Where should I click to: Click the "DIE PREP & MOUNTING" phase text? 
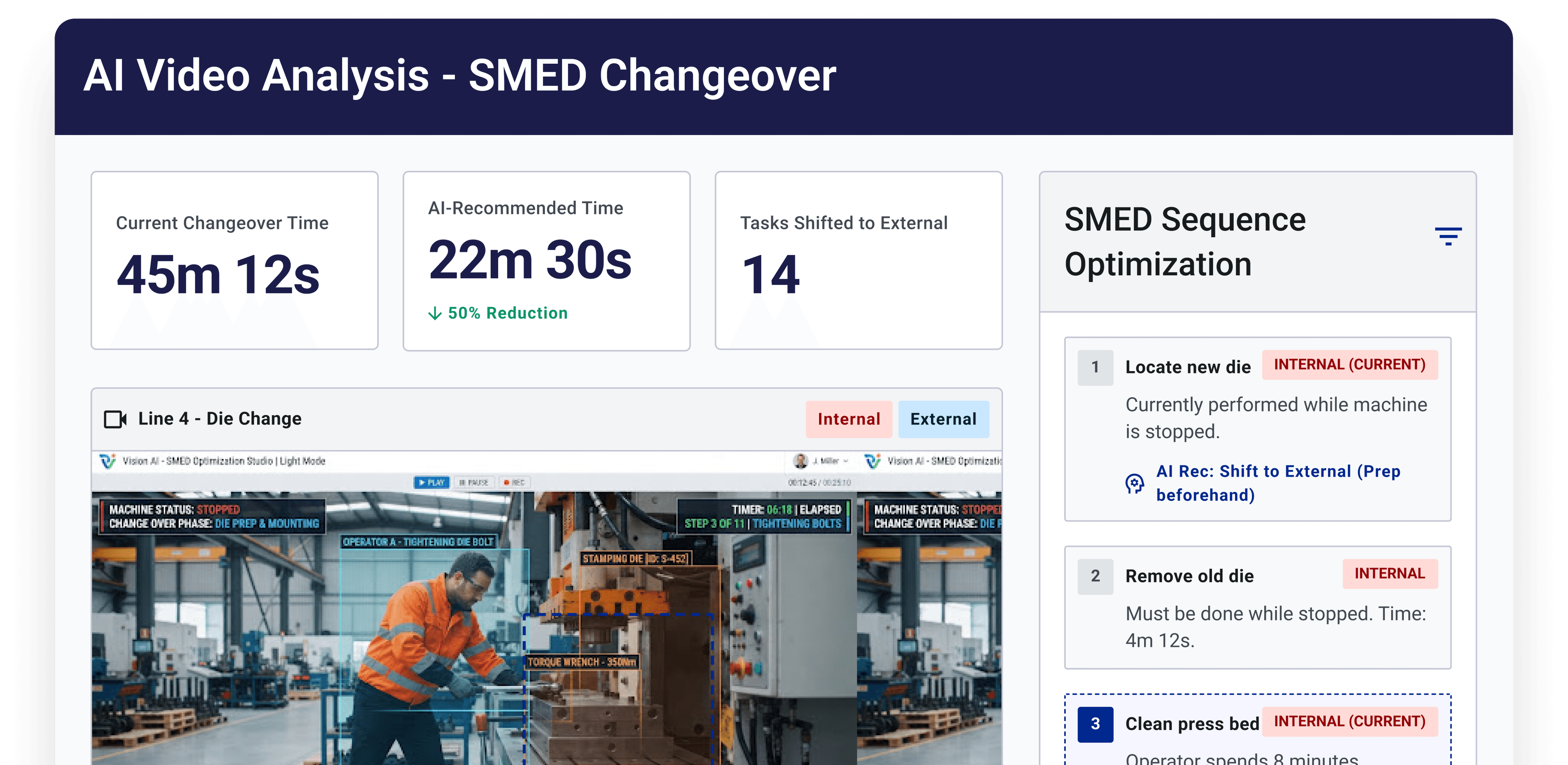pos(267,524)
